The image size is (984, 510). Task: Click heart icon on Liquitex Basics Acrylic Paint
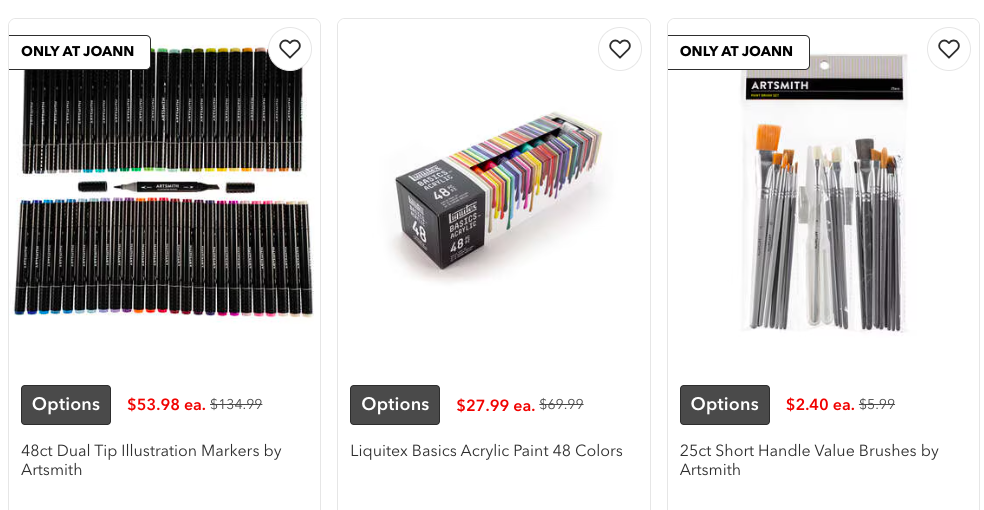pos(620,49)
